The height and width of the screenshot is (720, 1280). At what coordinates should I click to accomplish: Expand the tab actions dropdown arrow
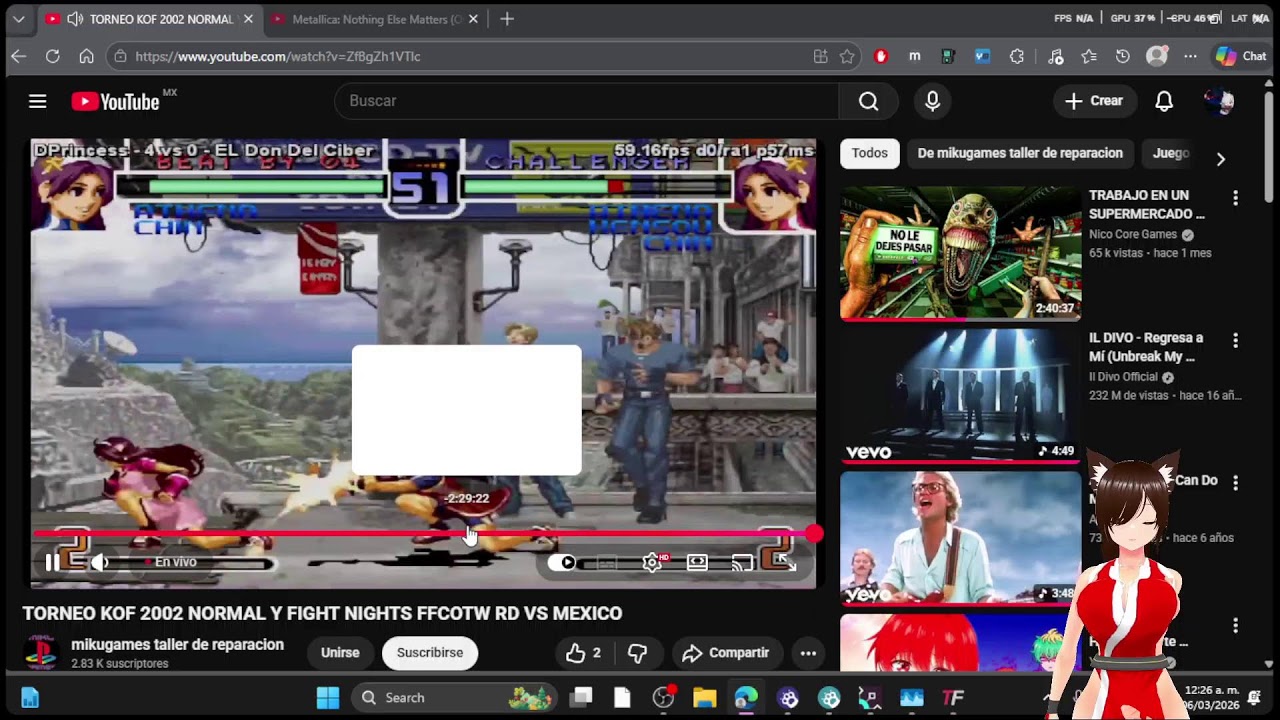(x=18, y=19)
